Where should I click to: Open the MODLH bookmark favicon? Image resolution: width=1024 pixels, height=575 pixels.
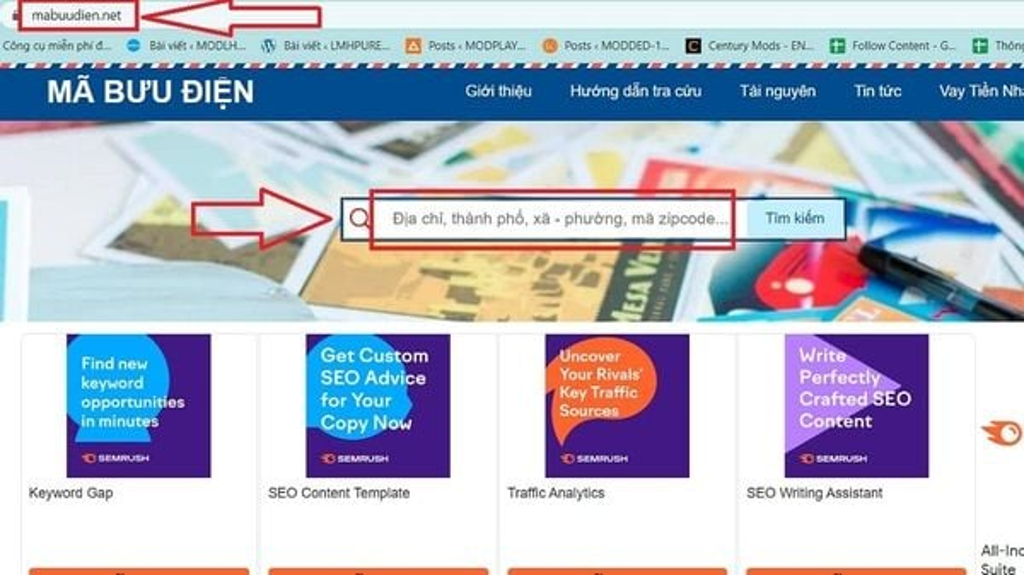coord(134,45)
